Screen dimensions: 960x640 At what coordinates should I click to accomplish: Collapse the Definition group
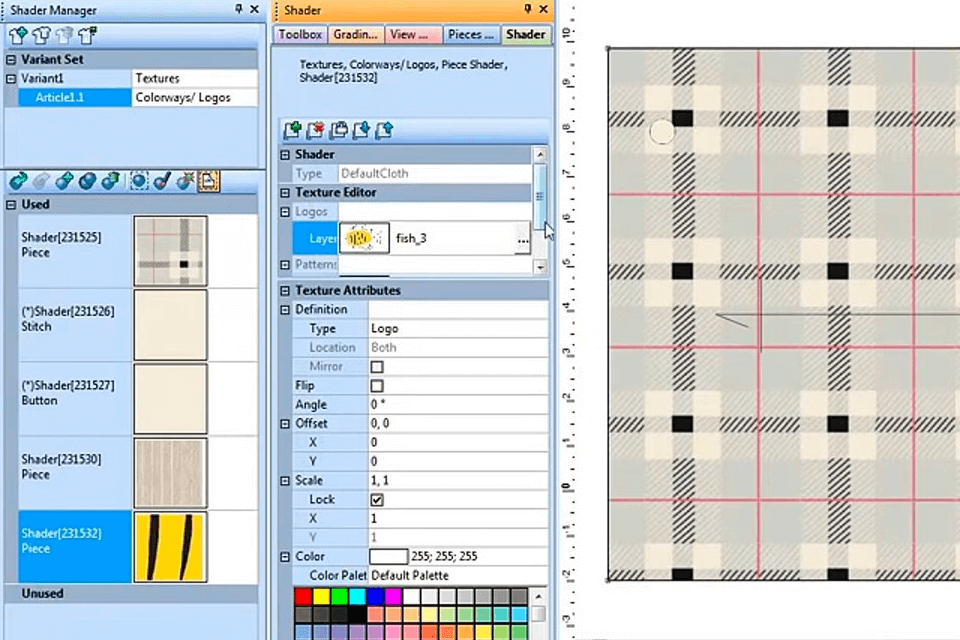(x=285, y=310)
